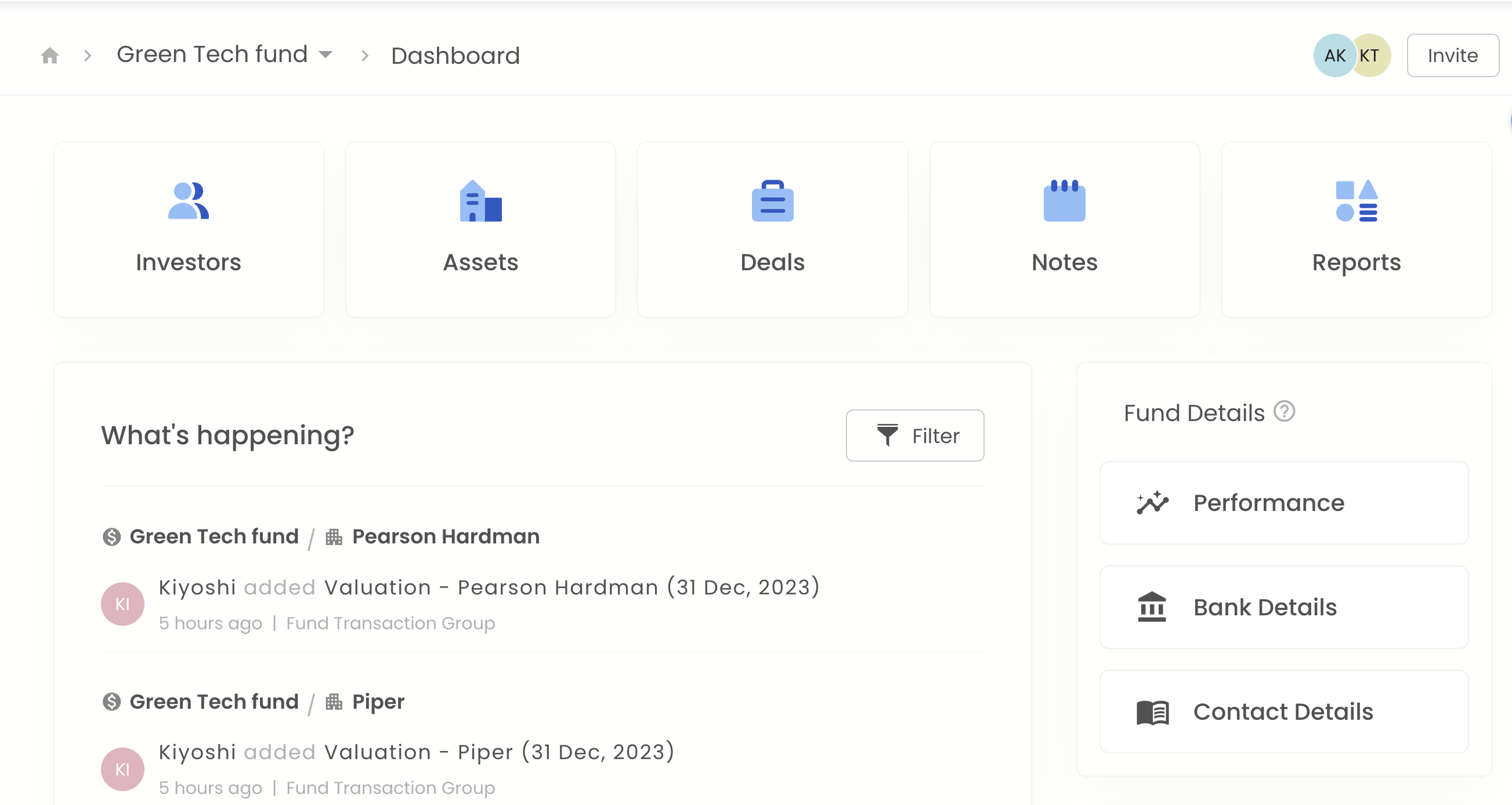Open the Pearson Hardman asset link

coord(446,536)
